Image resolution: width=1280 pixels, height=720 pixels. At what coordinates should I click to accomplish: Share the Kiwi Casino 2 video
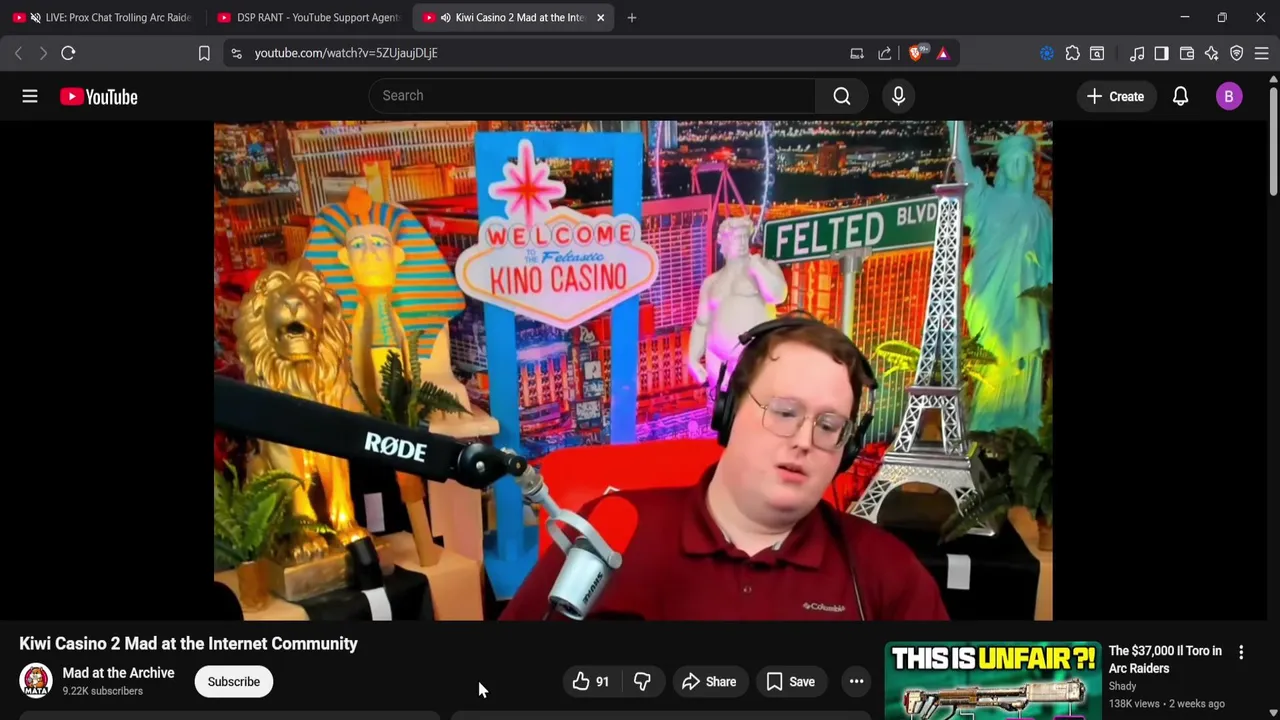709,682
